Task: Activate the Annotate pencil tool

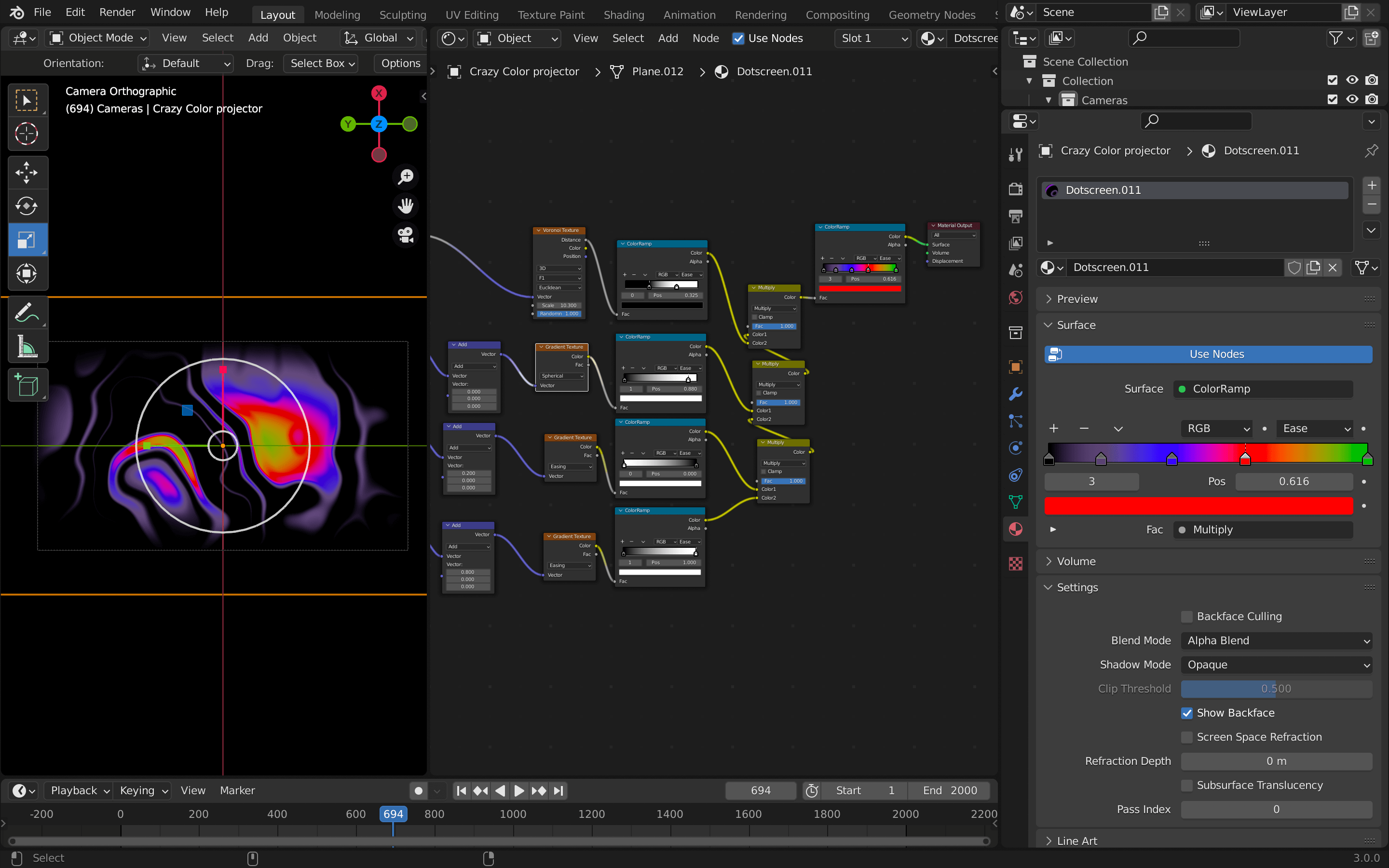Action: (27, 313)
